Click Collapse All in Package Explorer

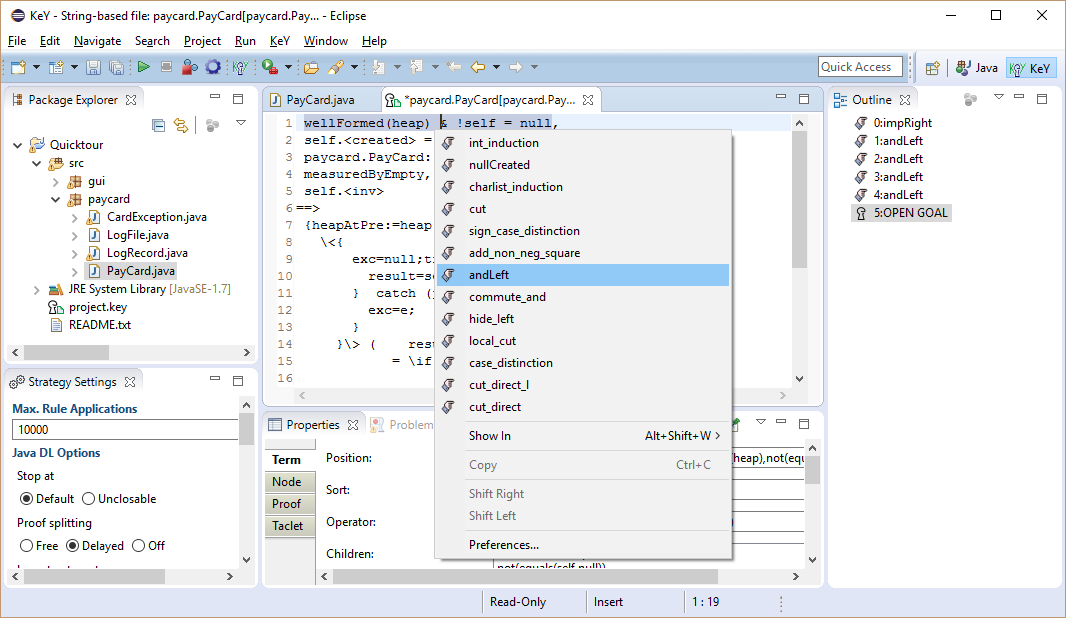pyautogui.click(x=158, y=125)
